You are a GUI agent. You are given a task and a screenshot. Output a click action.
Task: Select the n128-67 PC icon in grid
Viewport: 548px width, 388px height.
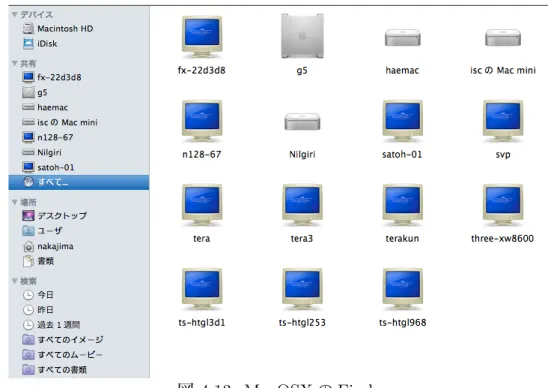[x=202, y=121]
